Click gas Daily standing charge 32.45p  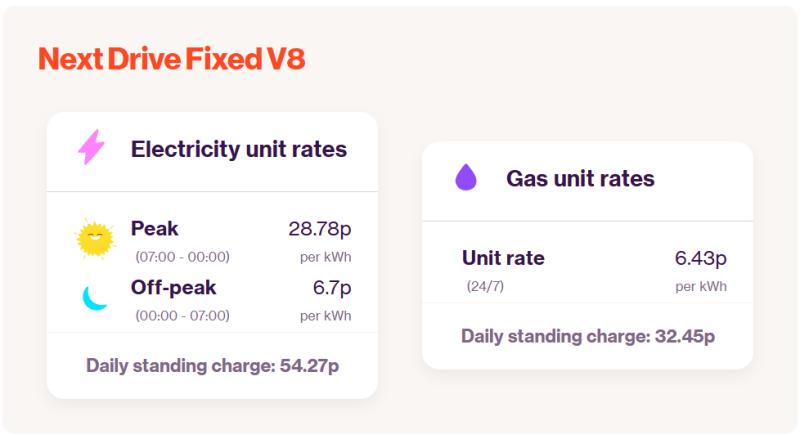[x=588, y=336]
